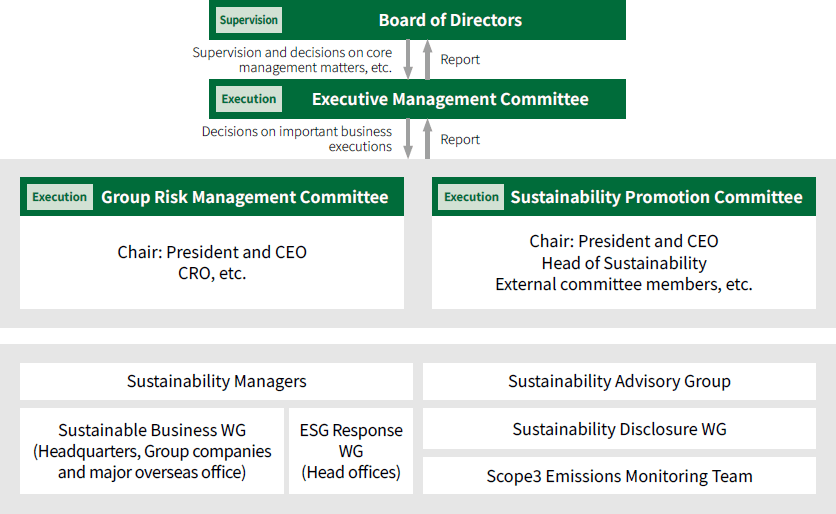The width and height of the screenshot is (836, 514).
Task: Click the Sustainability Promotion Committee heading
Action: (656, 197)
